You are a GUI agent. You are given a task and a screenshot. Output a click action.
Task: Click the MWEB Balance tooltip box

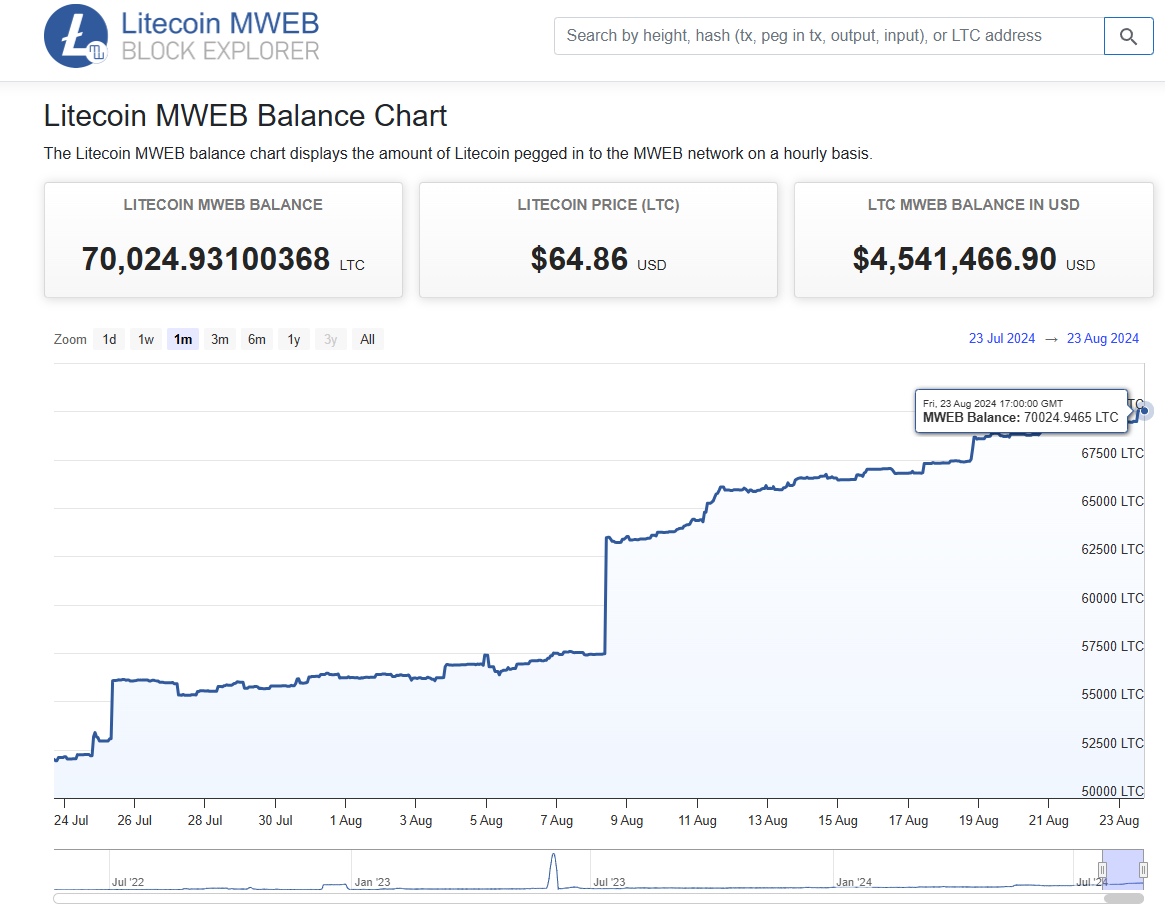click(1021, 411)
